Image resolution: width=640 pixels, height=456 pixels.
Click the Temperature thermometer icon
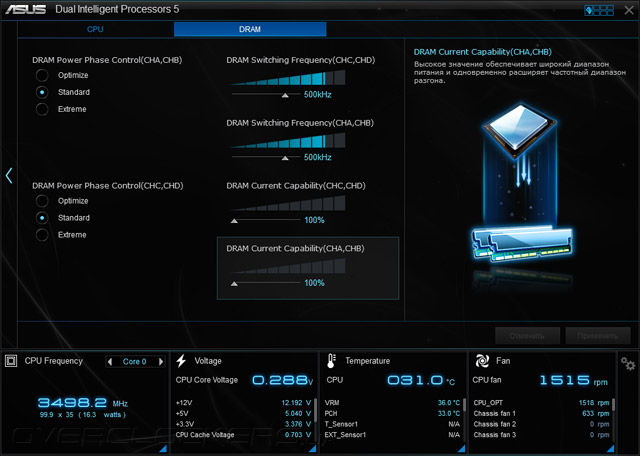[331, 361]
